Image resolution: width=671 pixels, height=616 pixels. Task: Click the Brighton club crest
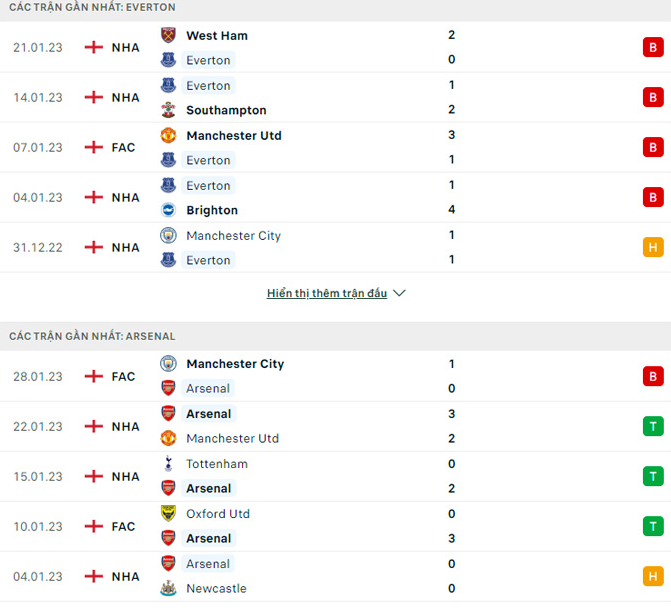tap(168, 210)
